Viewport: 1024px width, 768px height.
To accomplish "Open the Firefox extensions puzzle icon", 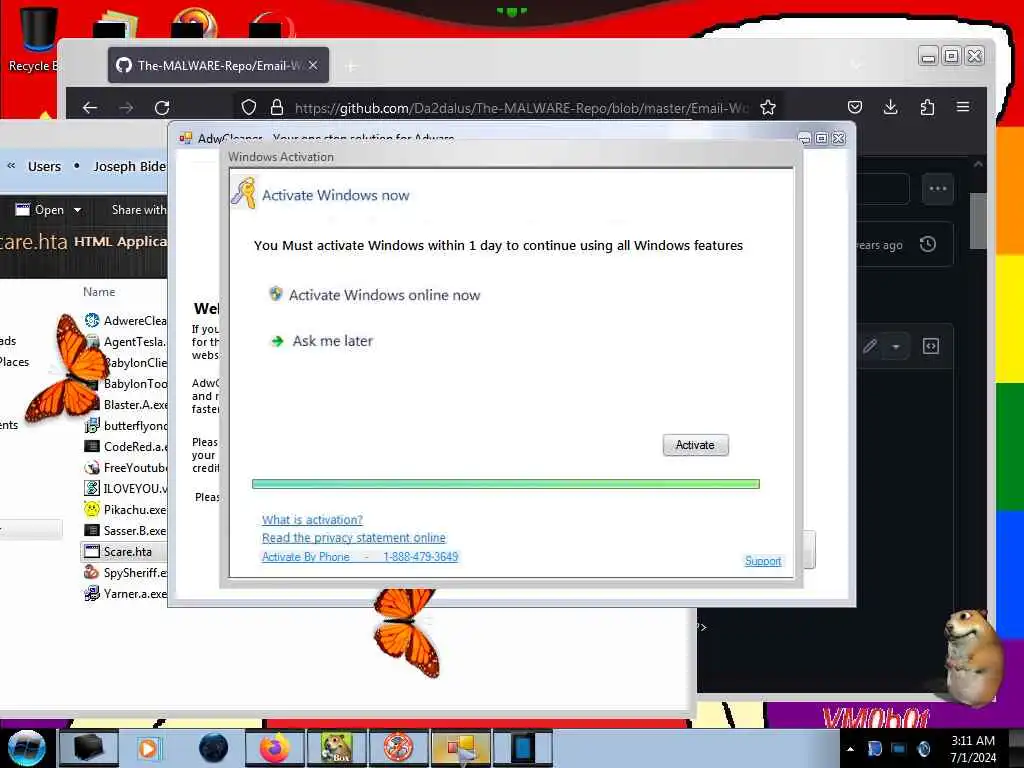I will click(x=927, y=107).
